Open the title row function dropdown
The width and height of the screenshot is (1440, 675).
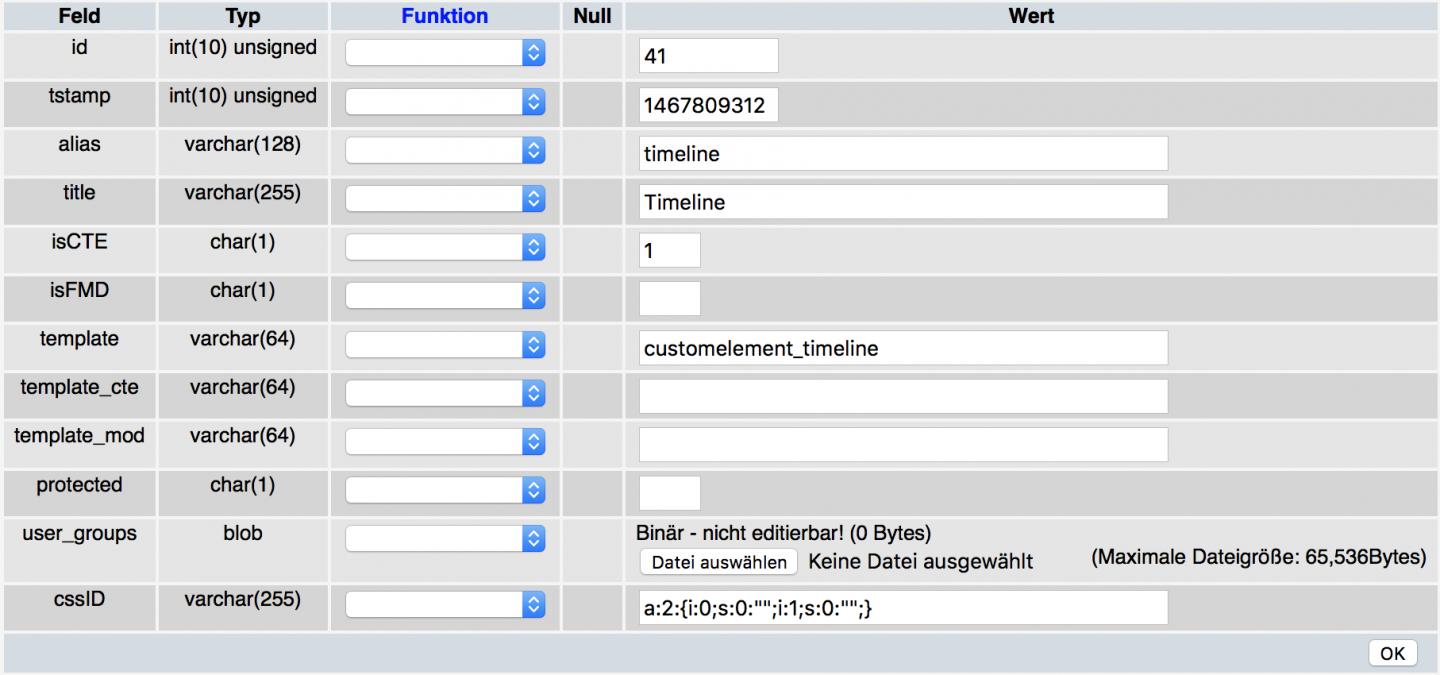[445, 199]
